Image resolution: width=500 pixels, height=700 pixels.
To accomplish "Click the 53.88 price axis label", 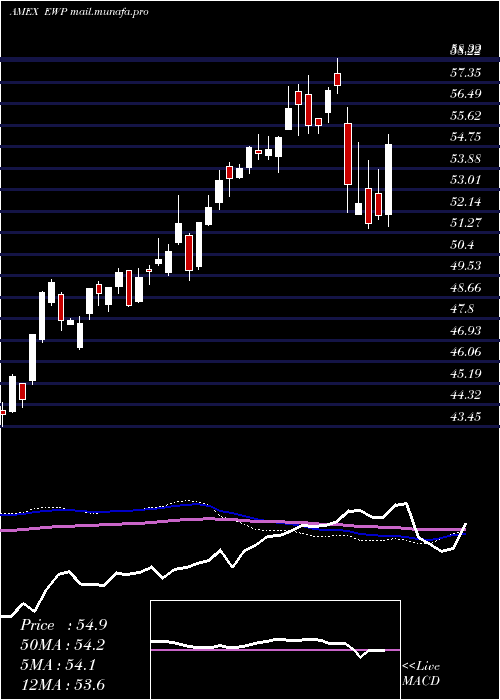I will [466, 158].
